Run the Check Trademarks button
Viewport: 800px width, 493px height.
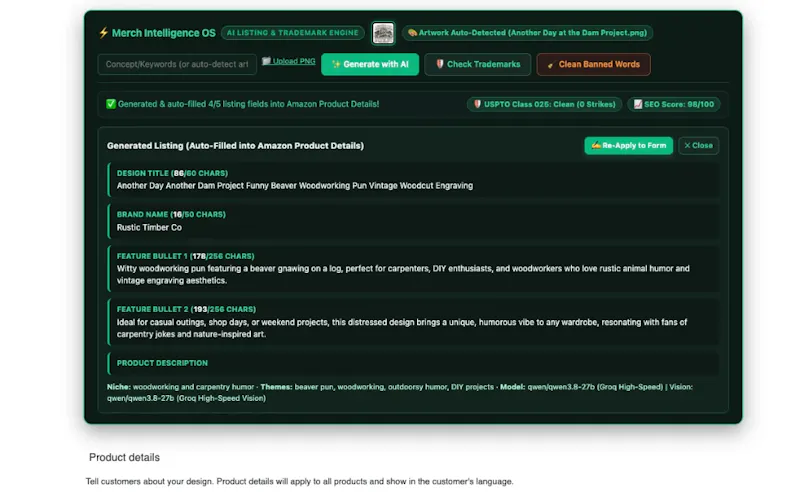coord(478,64)
